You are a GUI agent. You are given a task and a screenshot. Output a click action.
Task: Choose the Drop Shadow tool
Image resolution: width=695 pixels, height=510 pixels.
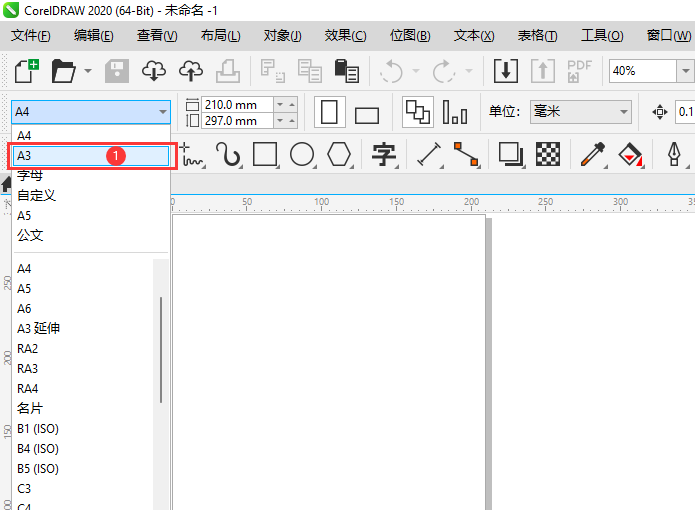(511, 155)
